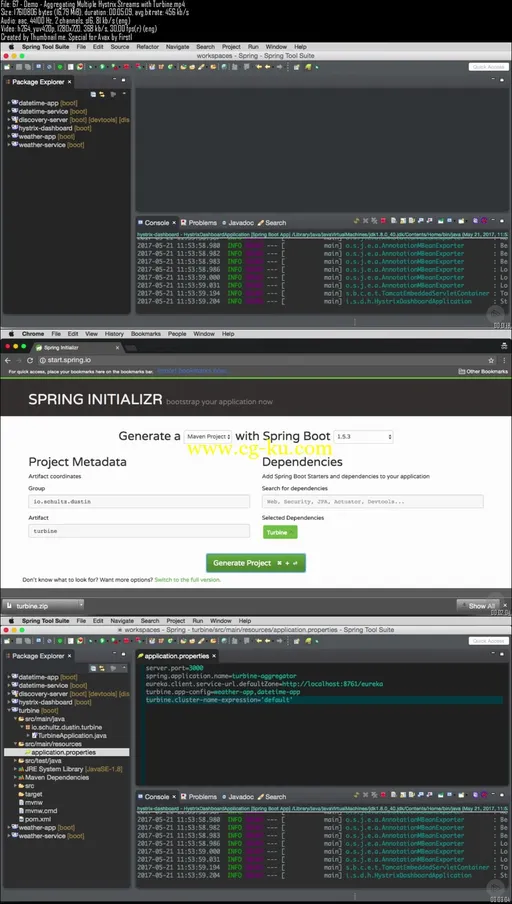Click the turbine.cluster-name-expression line

[x=219, y=700]
